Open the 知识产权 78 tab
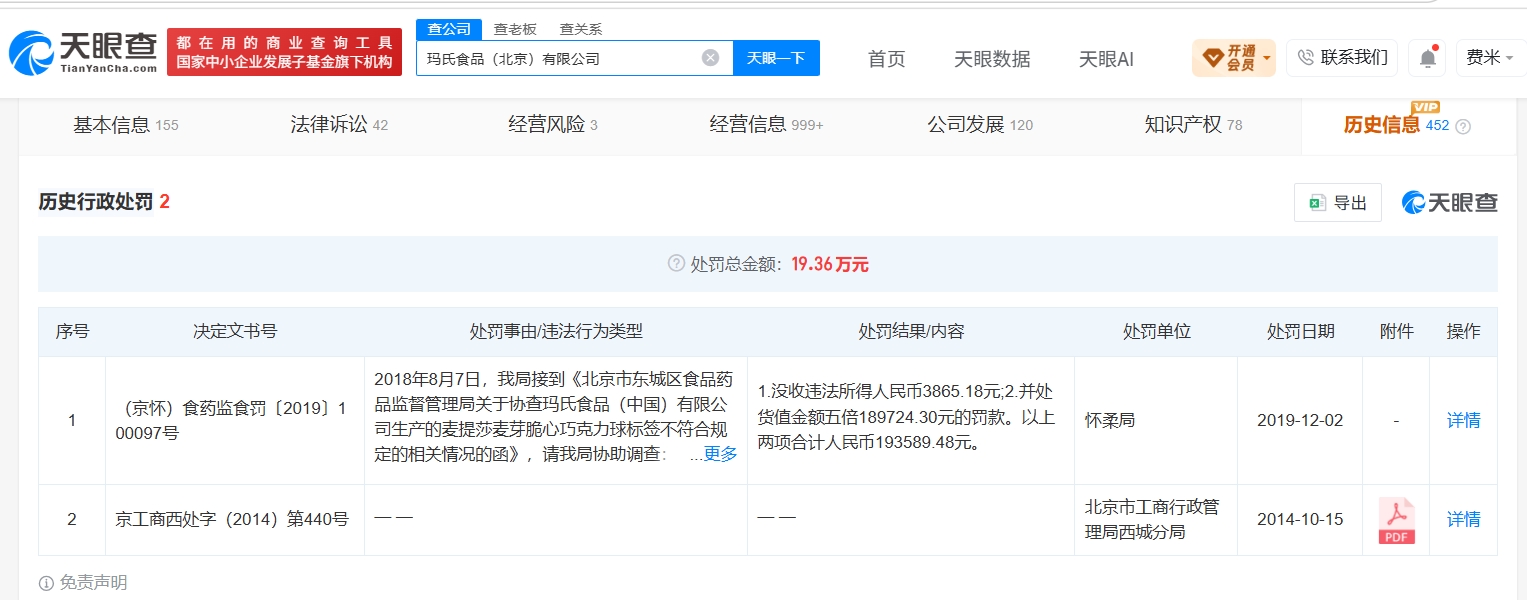Image resolution: width=1527 pixels, height=600 pixels. (x=1193, y=125)
